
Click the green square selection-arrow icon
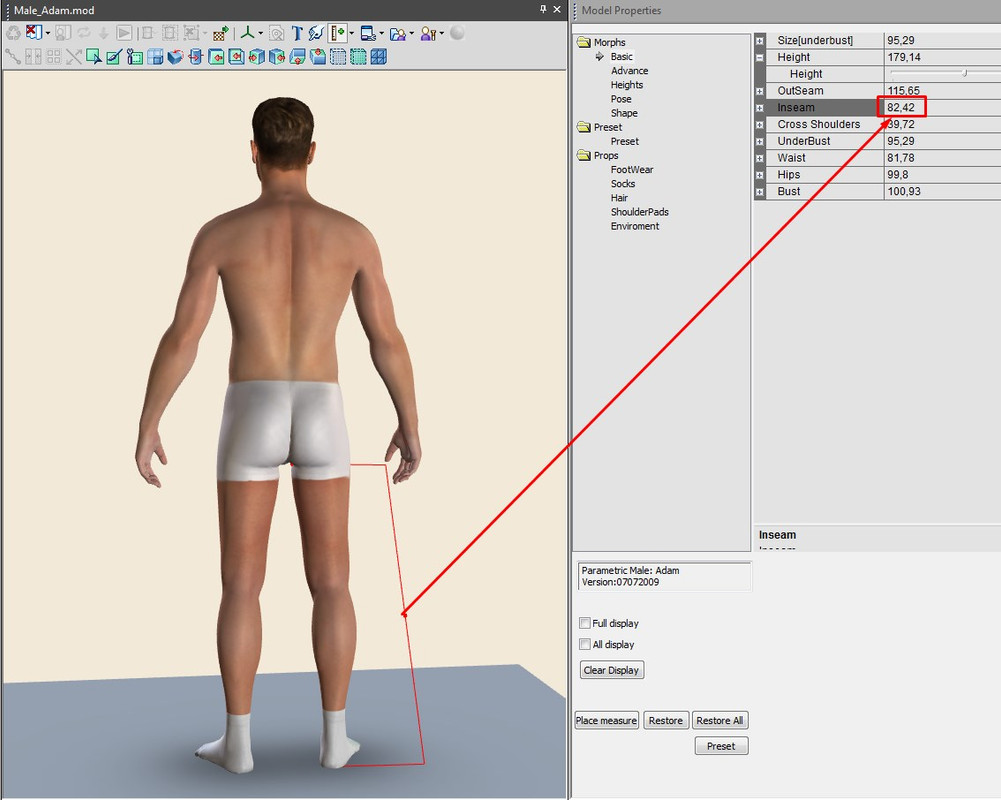point(94,57)
